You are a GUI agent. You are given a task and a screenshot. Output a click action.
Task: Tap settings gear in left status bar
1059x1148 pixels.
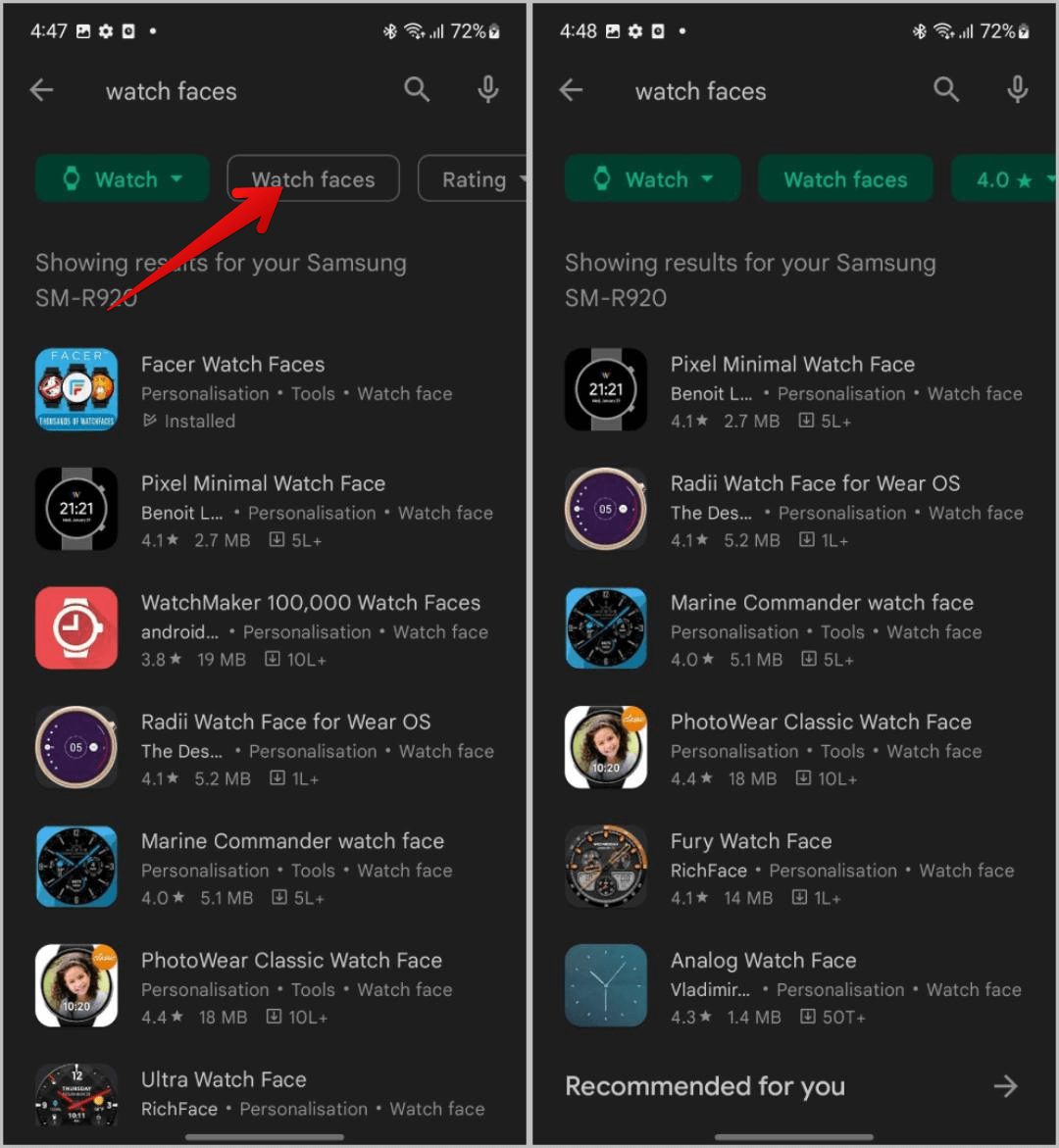(106, 30)
